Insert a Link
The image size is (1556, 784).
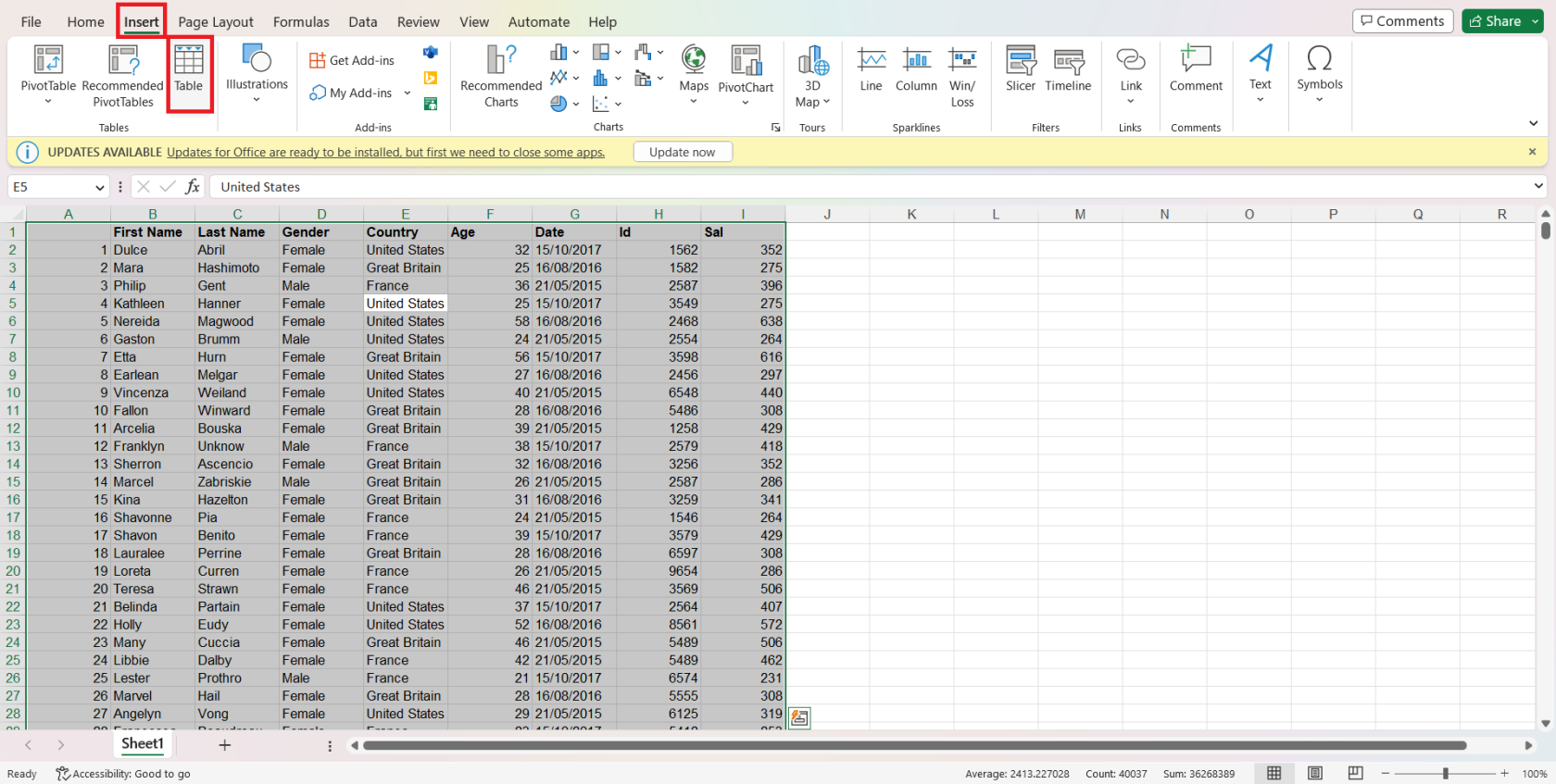pos(1131,74)
